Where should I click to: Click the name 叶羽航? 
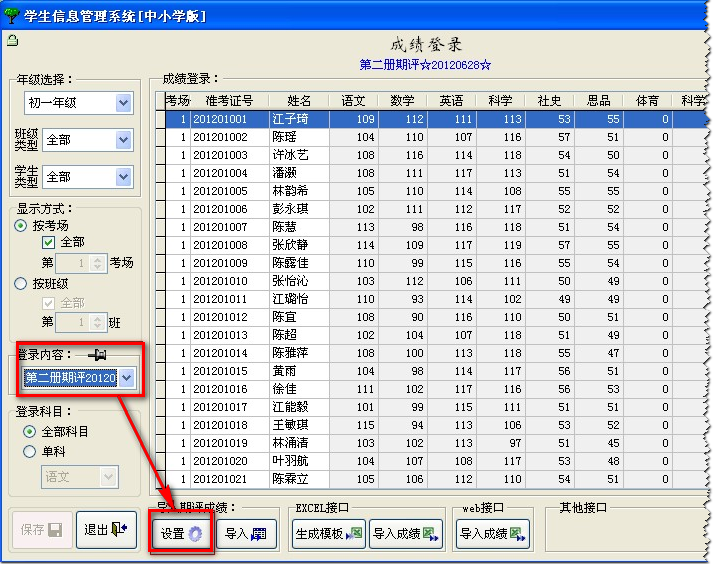(x=290, y=461)
